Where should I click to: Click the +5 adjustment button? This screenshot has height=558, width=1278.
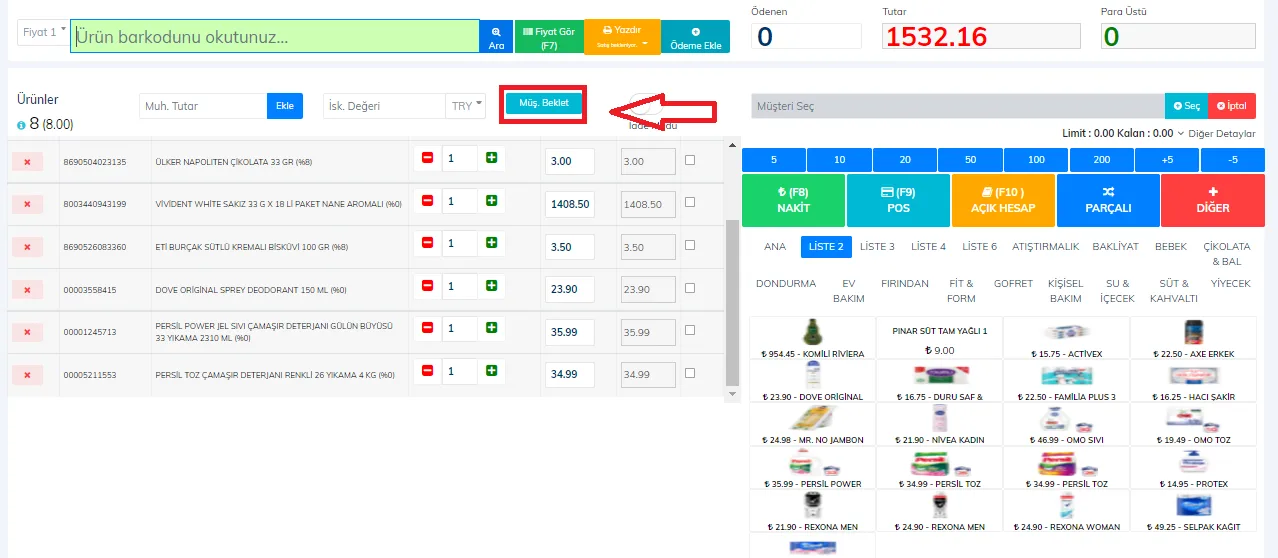point(1167,160)
